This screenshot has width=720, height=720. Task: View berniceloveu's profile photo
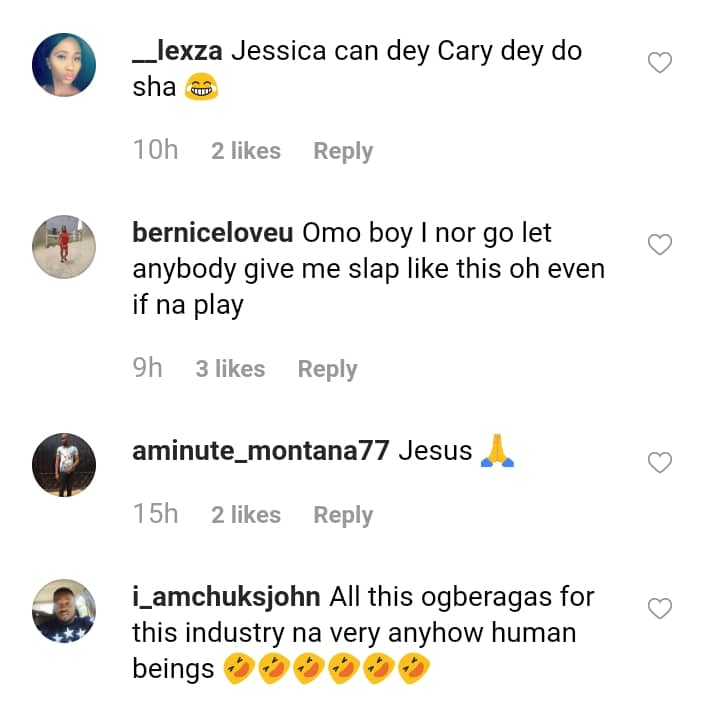pyautogui.click(x=64, y=247)
